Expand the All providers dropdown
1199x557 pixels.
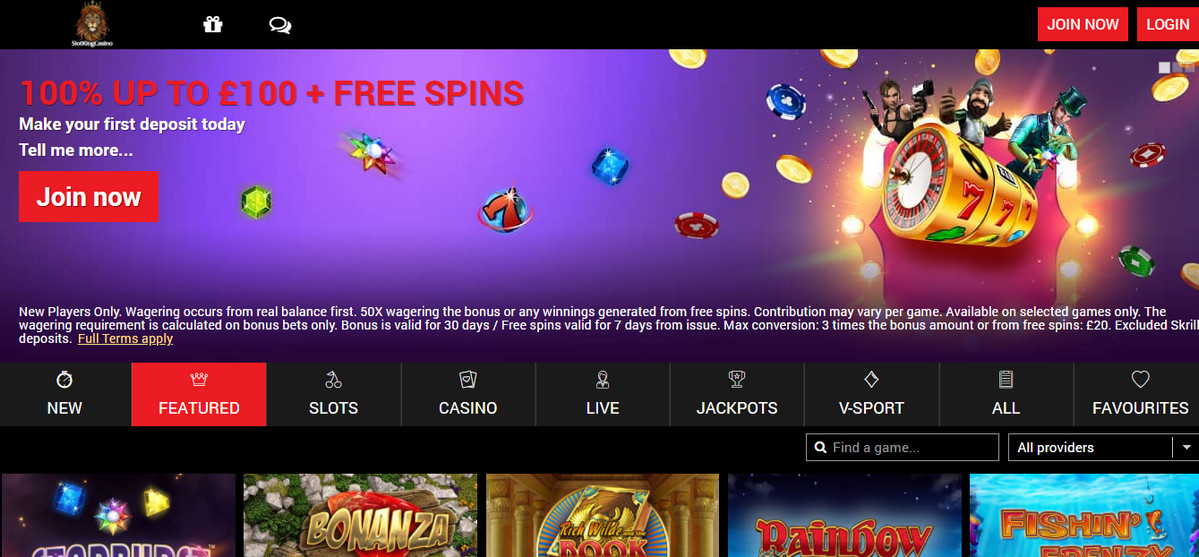pos(1103,448)
